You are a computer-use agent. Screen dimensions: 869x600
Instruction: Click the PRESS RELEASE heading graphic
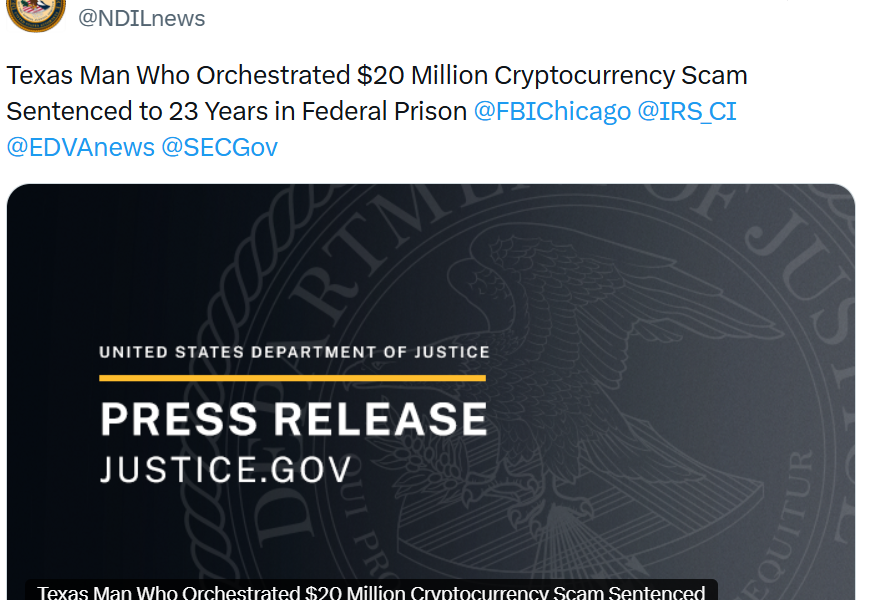pos(292,420)
